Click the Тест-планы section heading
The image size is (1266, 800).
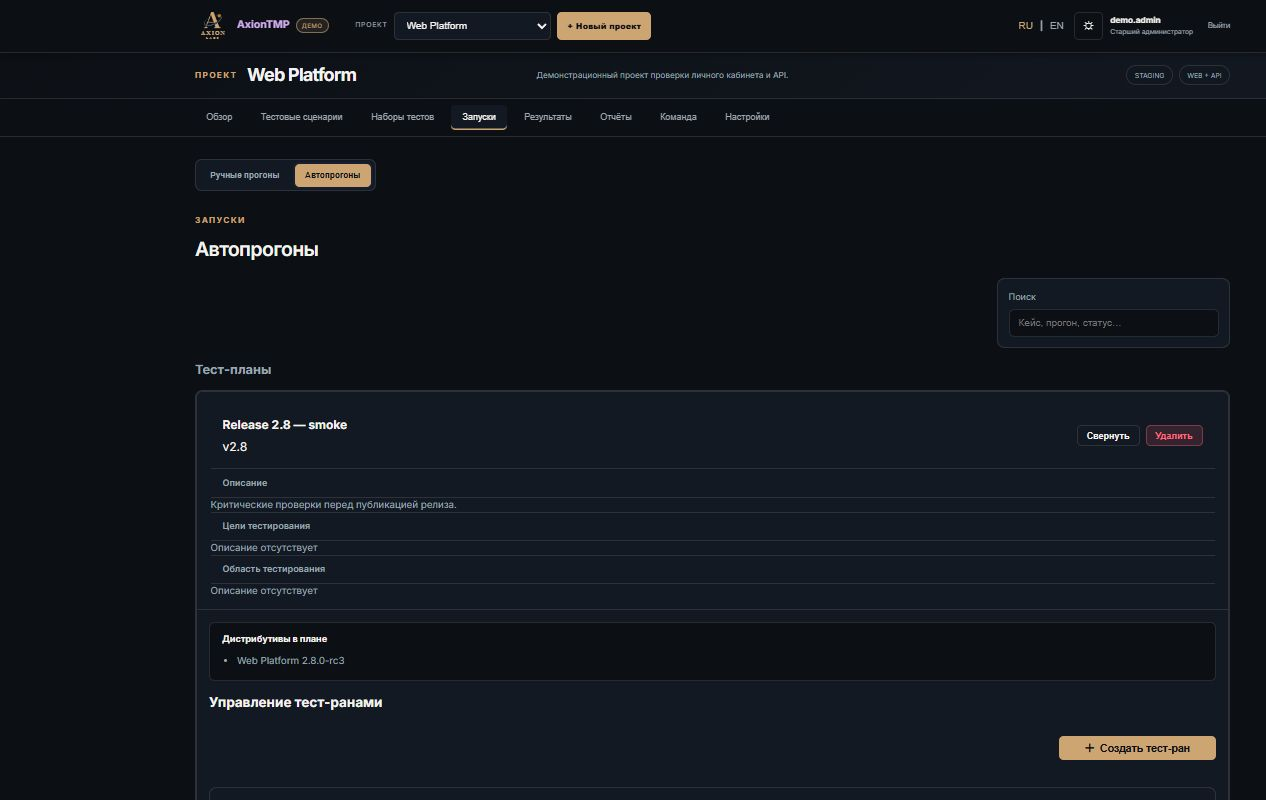(233, 370)
